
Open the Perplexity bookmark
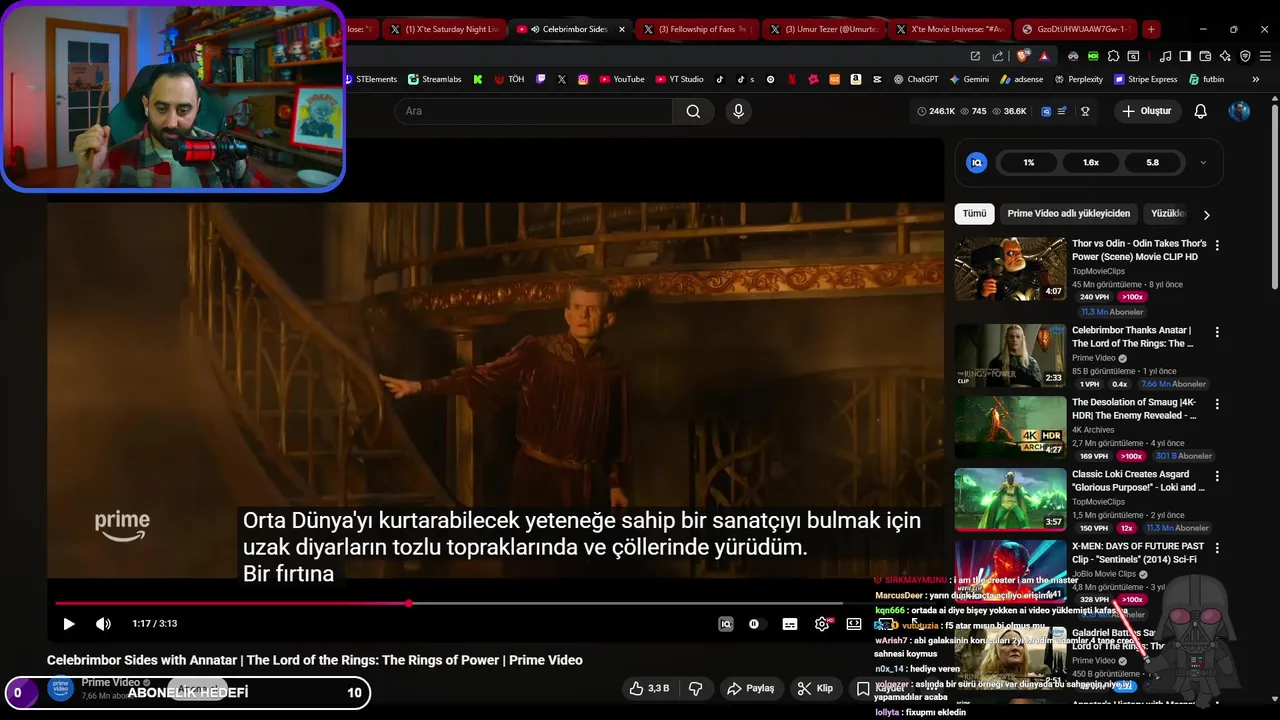pyautogui.click(x=1079, y=79)
